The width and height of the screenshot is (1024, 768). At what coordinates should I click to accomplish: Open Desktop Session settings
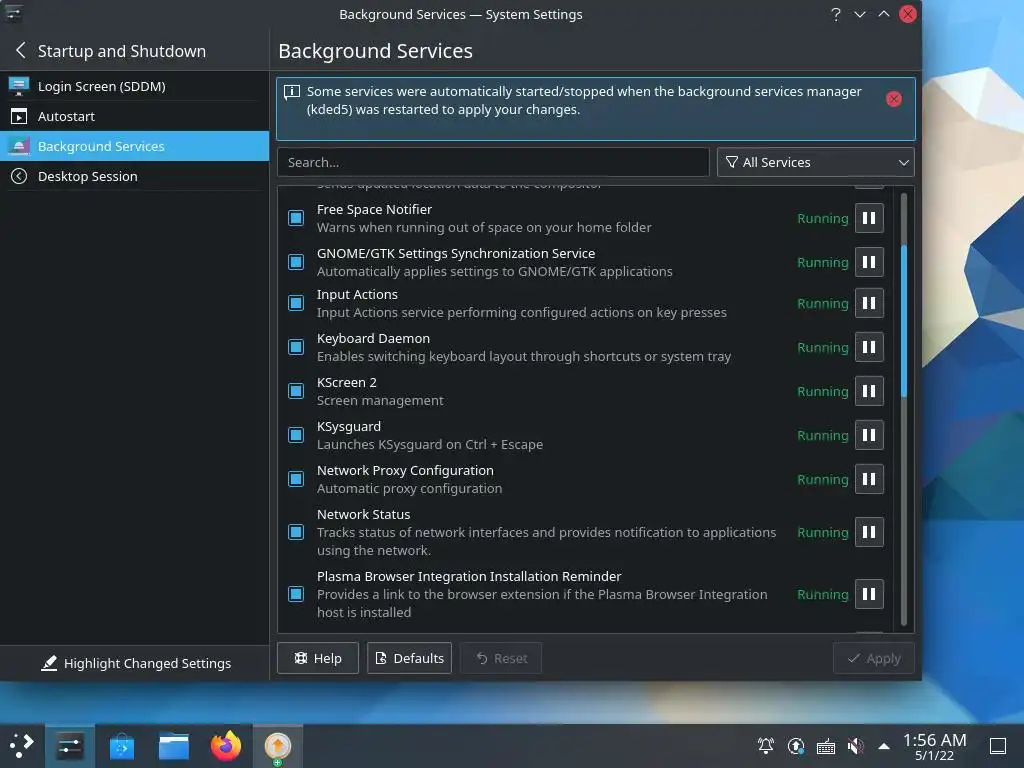coord(135,176)
